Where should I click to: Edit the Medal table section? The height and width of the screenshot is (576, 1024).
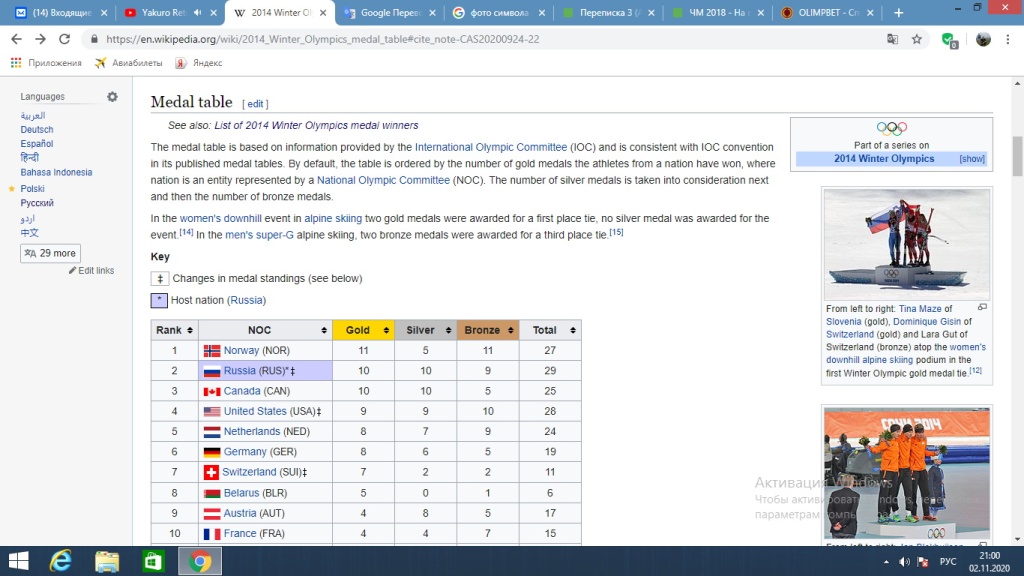255,104
